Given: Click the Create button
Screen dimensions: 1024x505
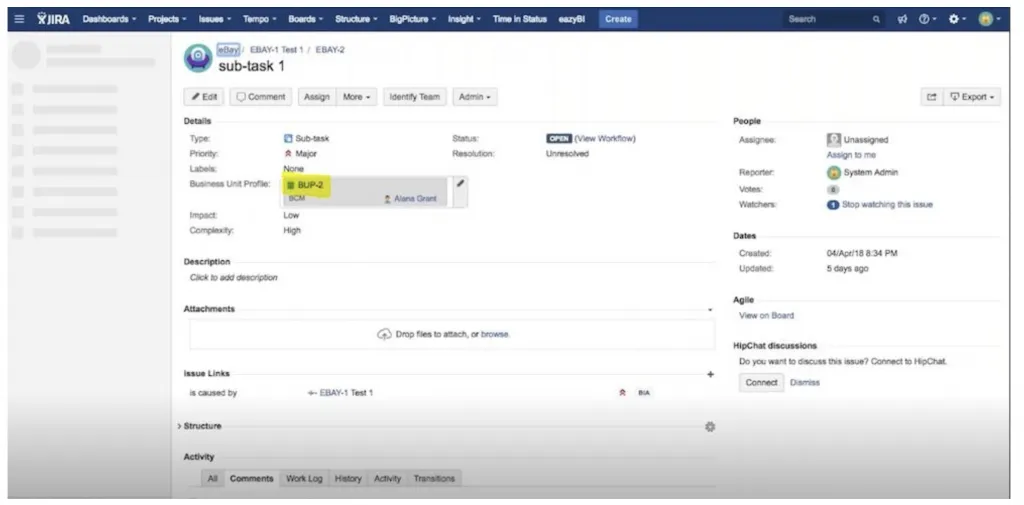Looking at the screenshot, I should (618, 19).
